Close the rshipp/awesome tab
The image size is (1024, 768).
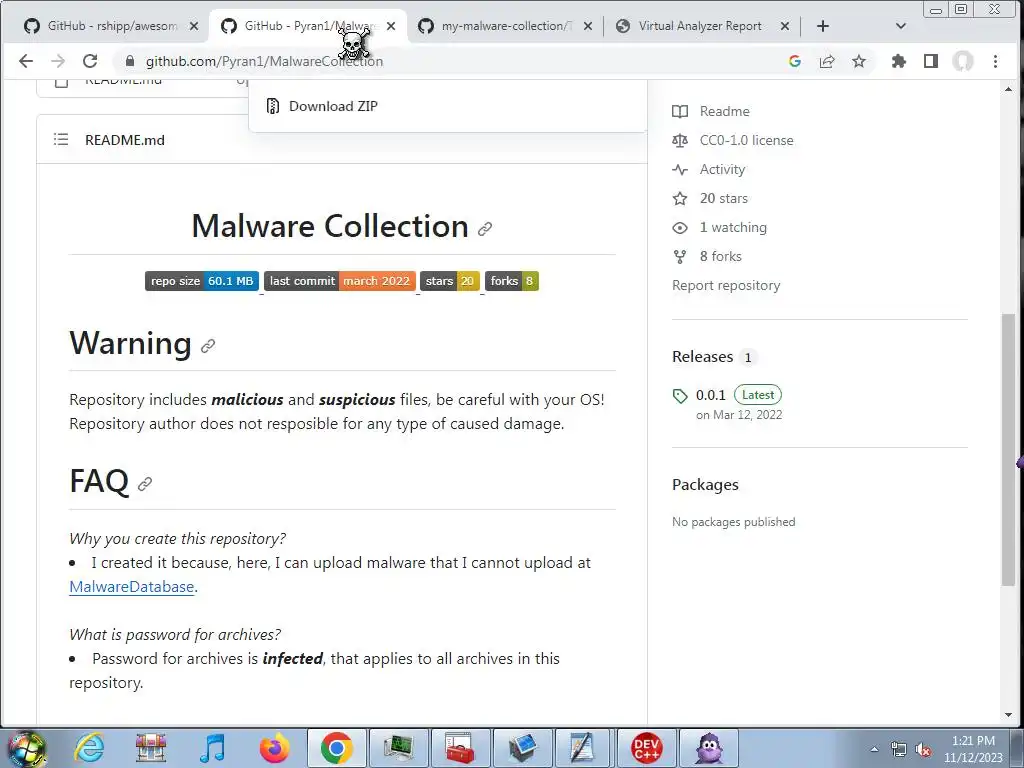point(194,26)
